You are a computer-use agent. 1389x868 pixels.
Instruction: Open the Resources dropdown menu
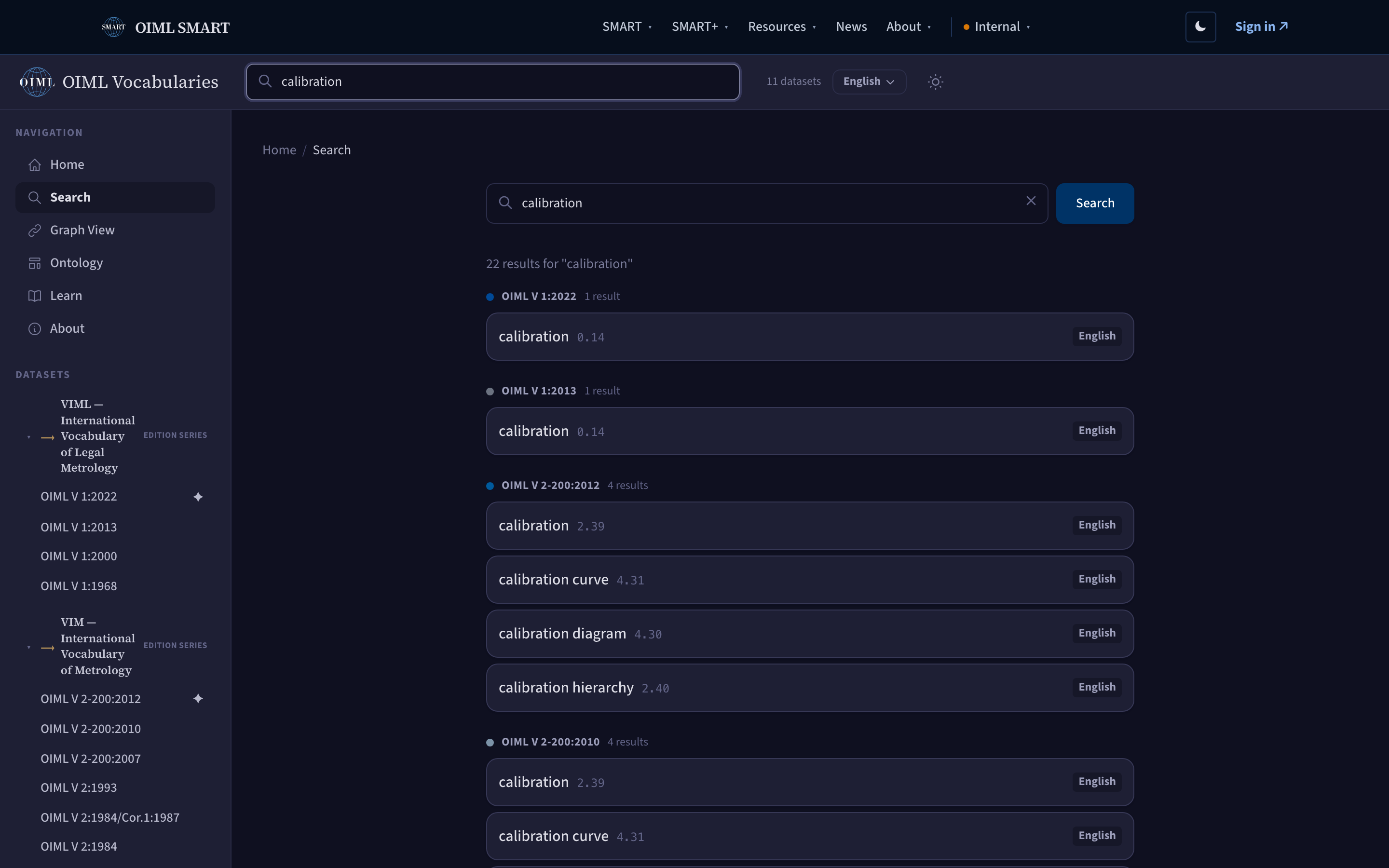782,27
